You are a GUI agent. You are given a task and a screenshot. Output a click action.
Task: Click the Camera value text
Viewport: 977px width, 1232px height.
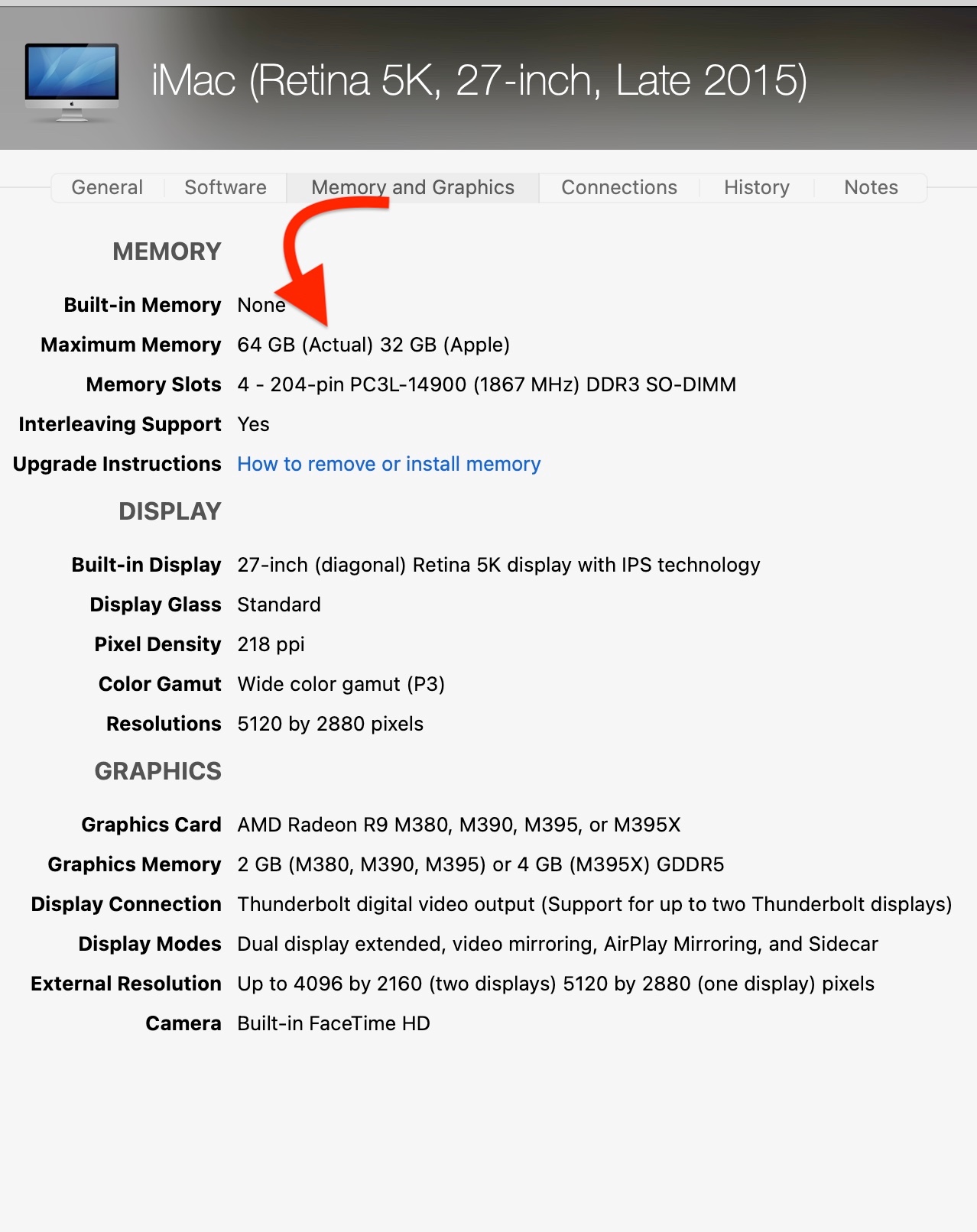tap(333, 1023)
